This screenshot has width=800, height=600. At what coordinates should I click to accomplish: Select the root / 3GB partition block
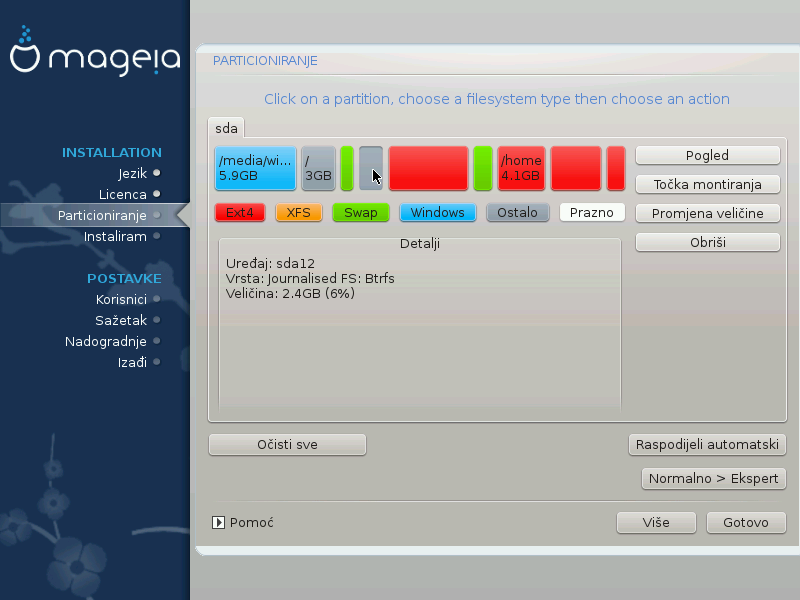(318, 168)
